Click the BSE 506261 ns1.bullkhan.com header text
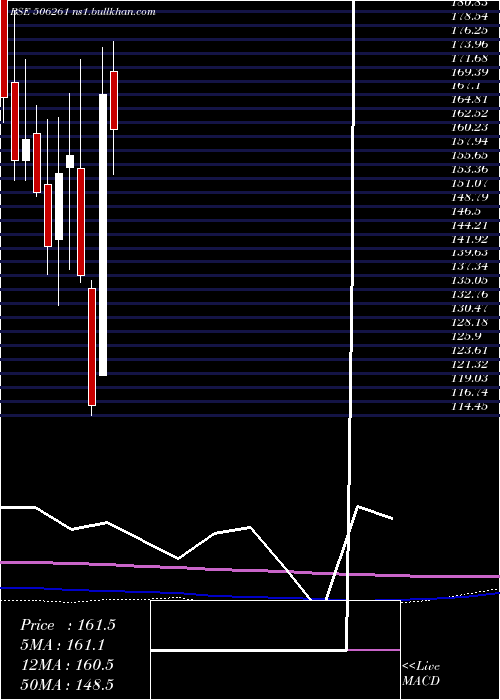The height and width of the screenshot is (700, 500). coord(83,12)
